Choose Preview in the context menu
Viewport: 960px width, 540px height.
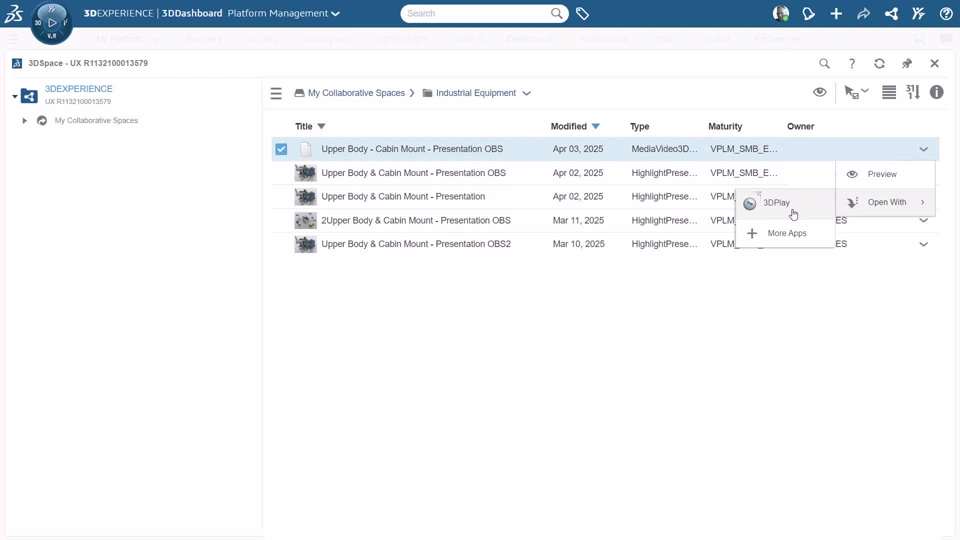pyautogui.click(x=885, y=174)
